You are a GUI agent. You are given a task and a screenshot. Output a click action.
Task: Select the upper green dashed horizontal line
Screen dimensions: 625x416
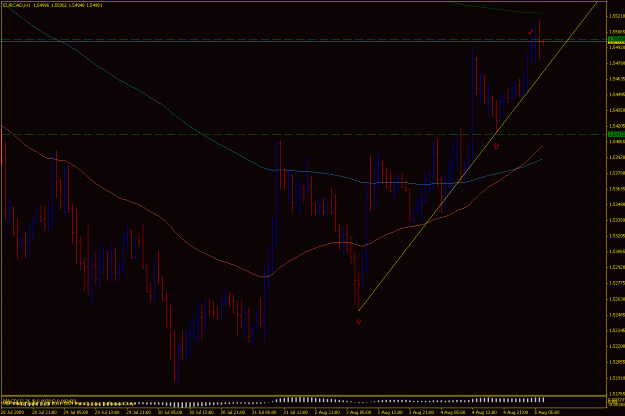click(x=304, y=39)
